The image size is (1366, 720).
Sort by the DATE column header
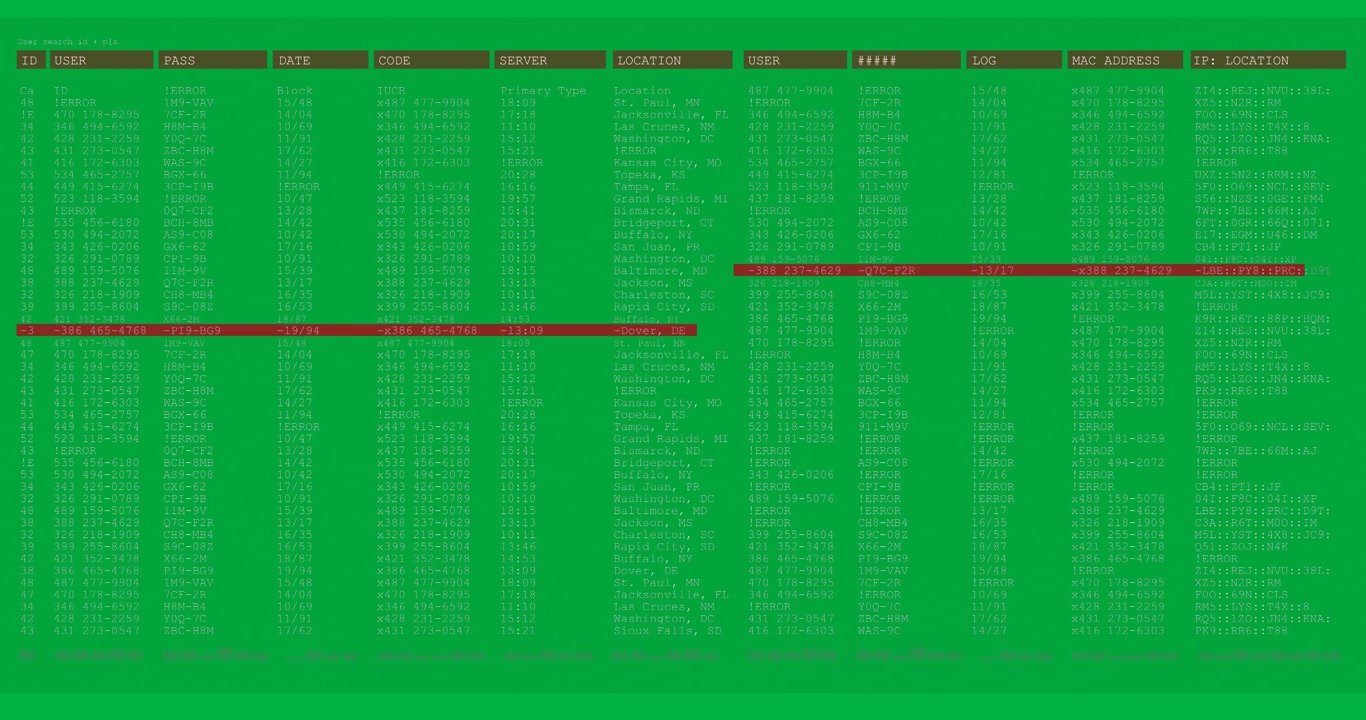click(320, 60)
